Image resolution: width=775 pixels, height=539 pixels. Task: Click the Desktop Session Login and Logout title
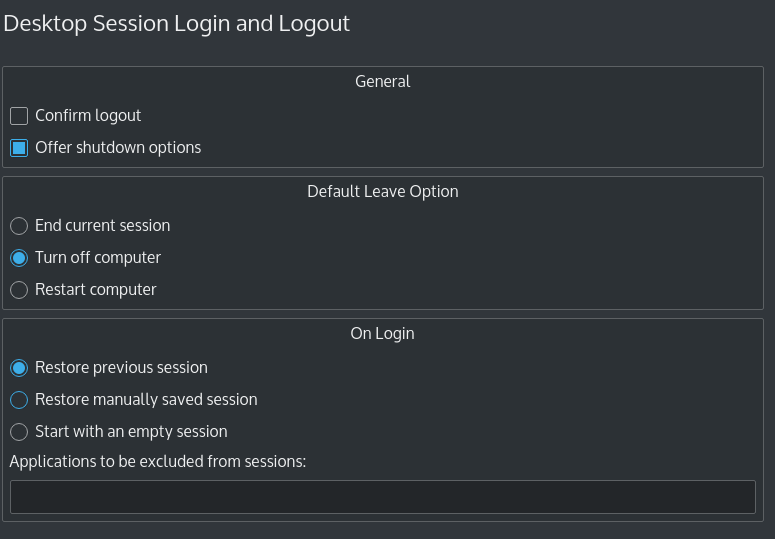pyautogui.click(x=177, y=24)
